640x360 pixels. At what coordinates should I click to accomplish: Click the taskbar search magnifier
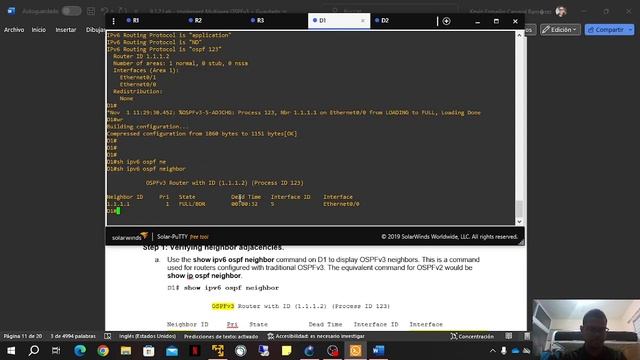coord(34,351)
